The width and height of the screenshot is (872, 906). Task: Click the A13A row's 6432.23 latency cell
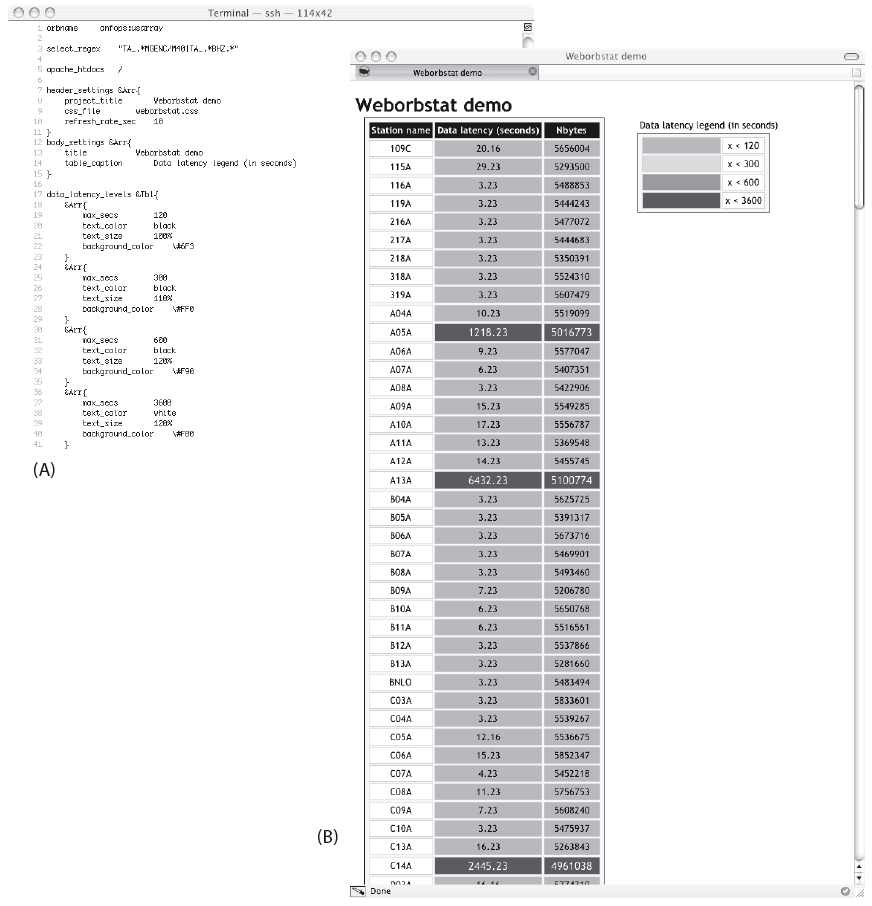click(x=488, y=480)
